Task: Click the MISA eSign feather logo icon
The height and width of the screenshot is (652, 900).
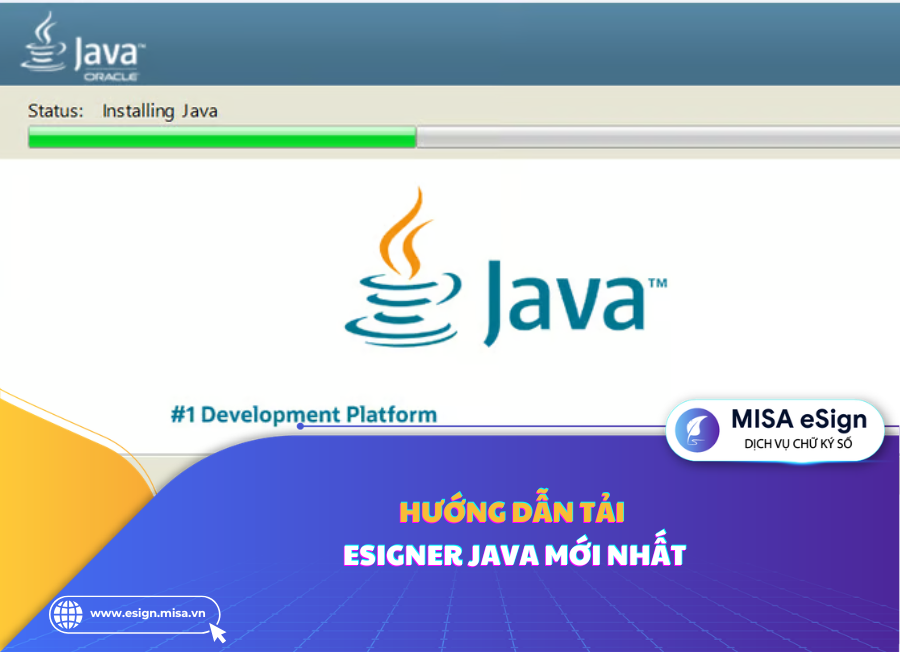Action: coord(697,430)
